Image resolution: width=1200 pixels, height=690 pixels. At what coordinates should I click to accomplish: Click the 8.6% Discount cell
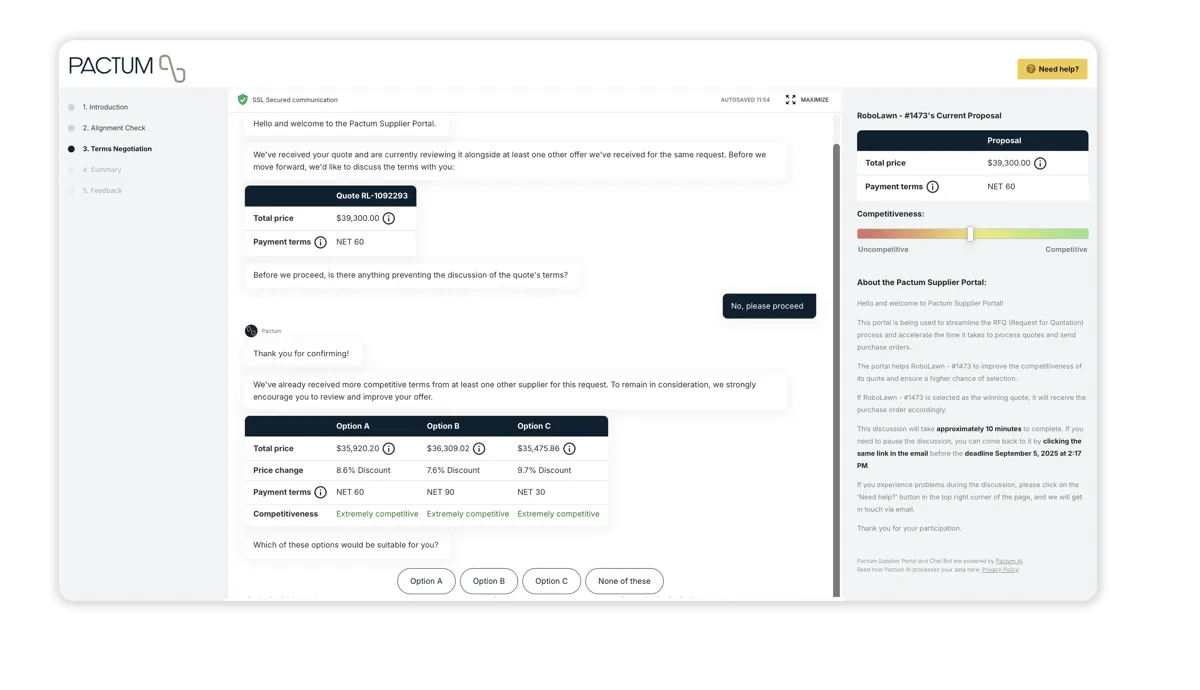click(x=363, y=470)
